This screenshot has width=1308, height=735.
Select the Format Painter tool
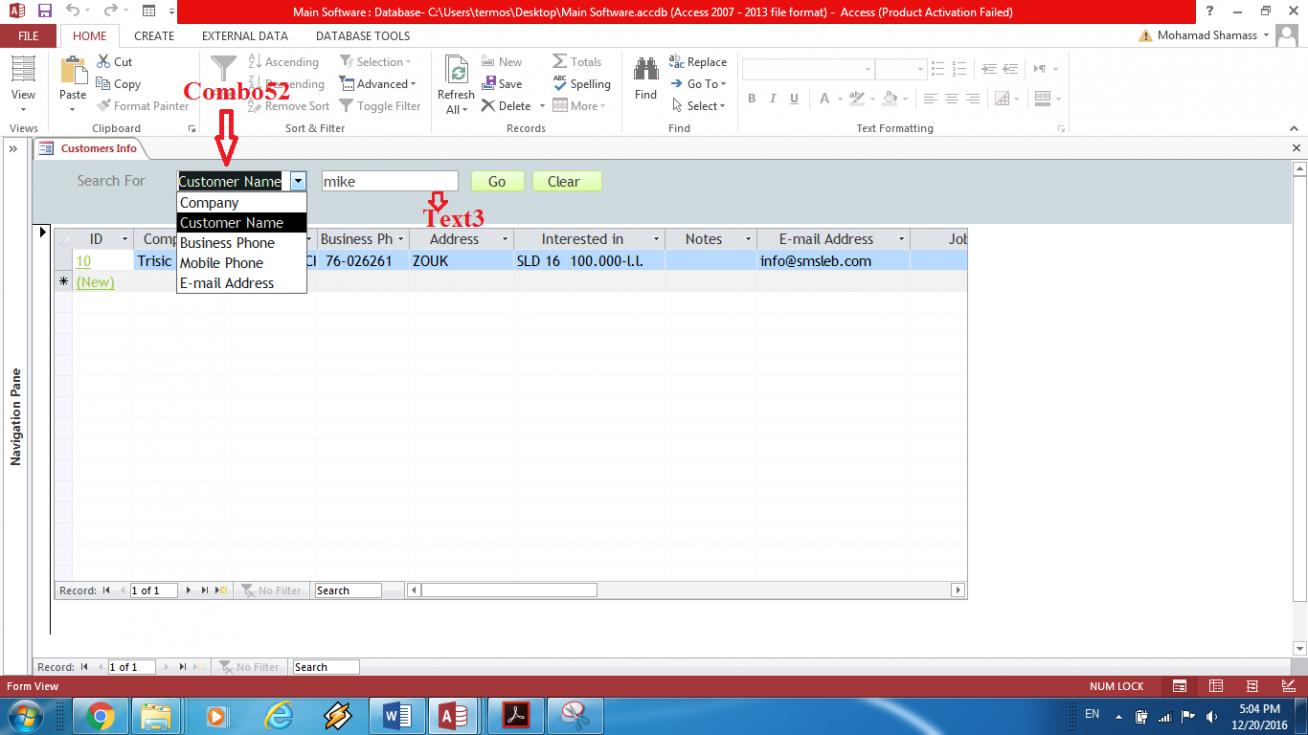click(104, 106)
